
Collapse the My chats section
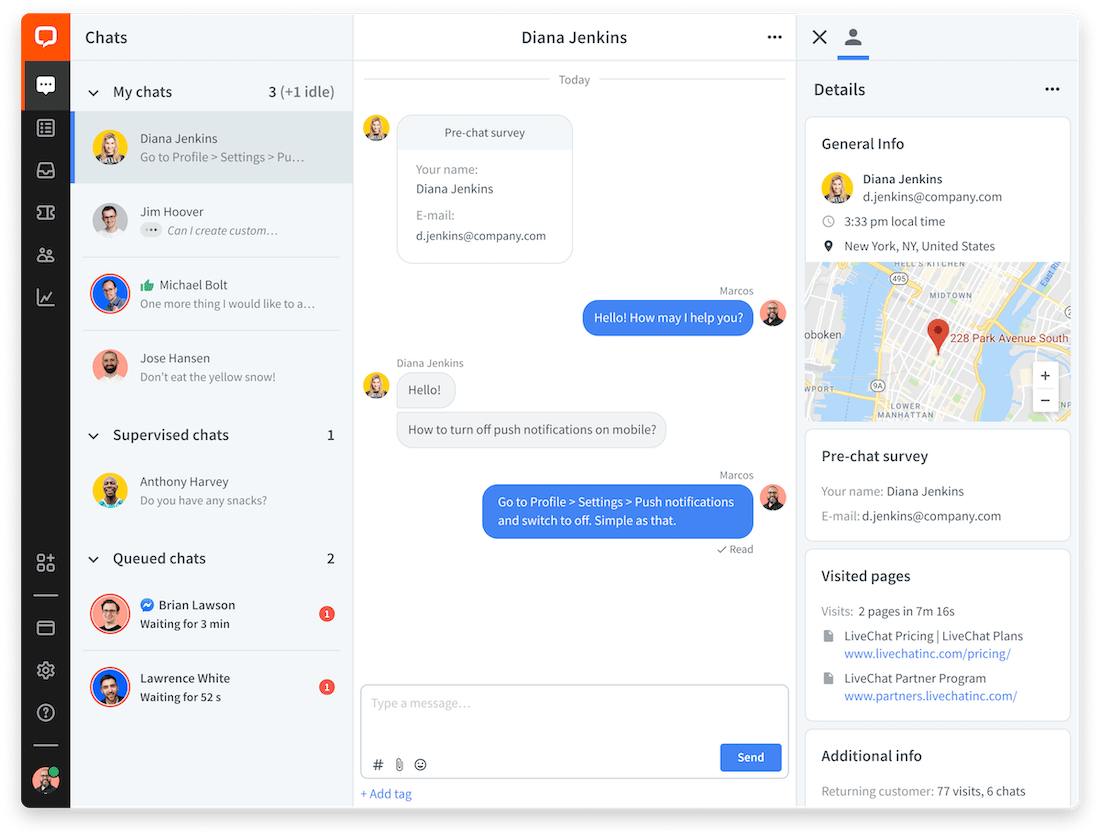tap(93, 91)
